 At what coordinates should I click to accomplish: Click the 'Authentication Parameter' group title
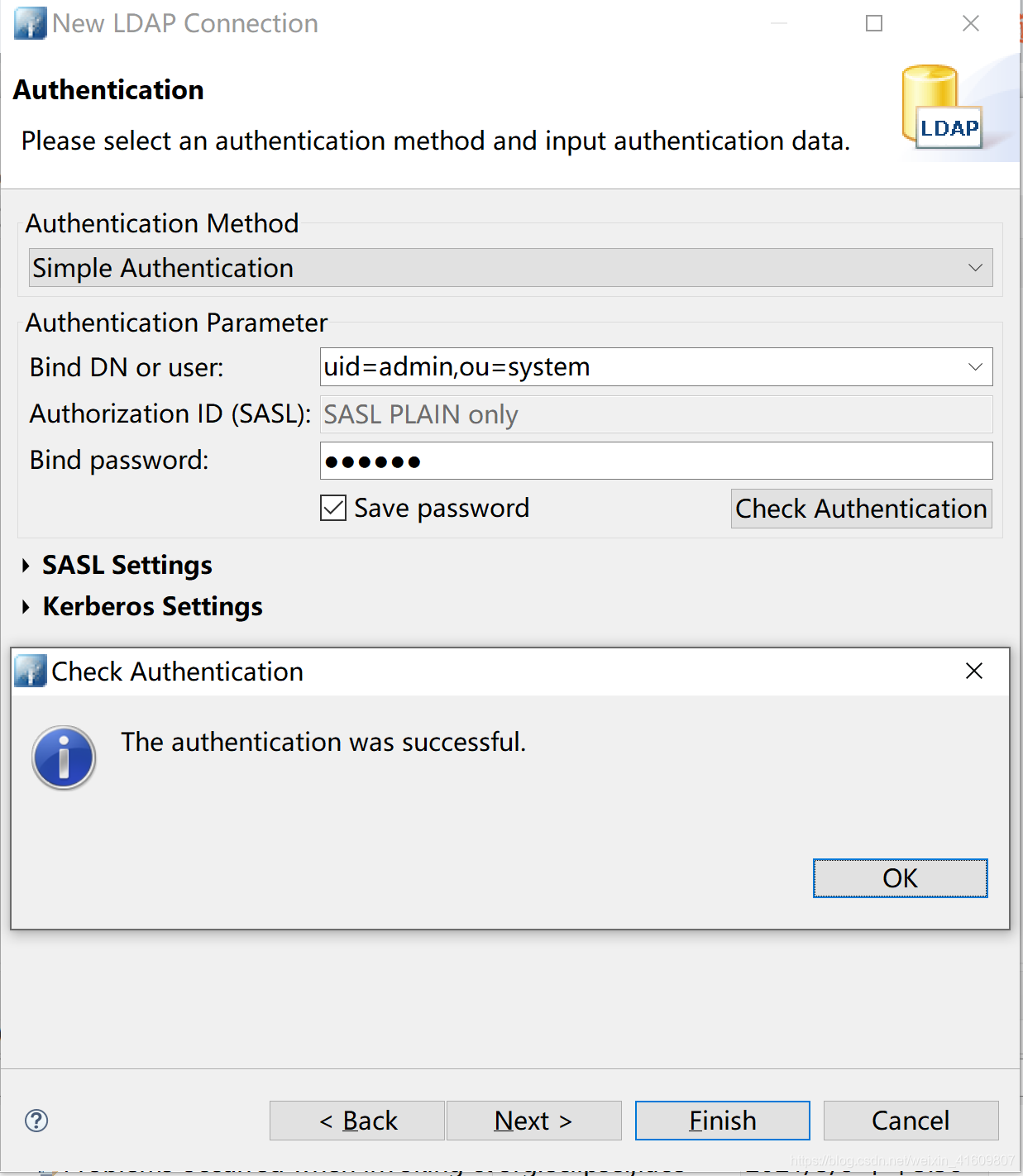coord(176,323)
